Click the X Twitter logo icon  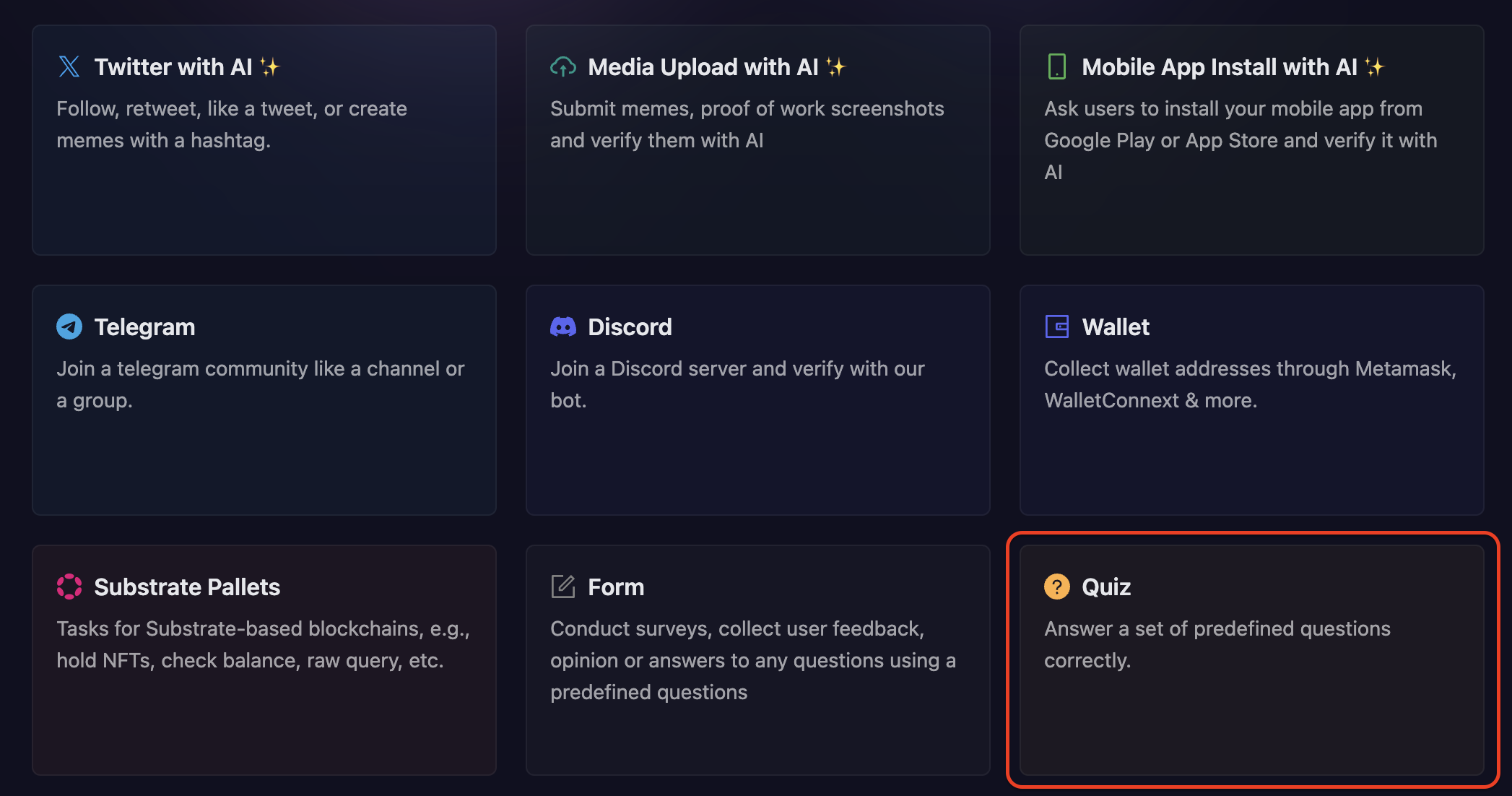pos(69,66)
